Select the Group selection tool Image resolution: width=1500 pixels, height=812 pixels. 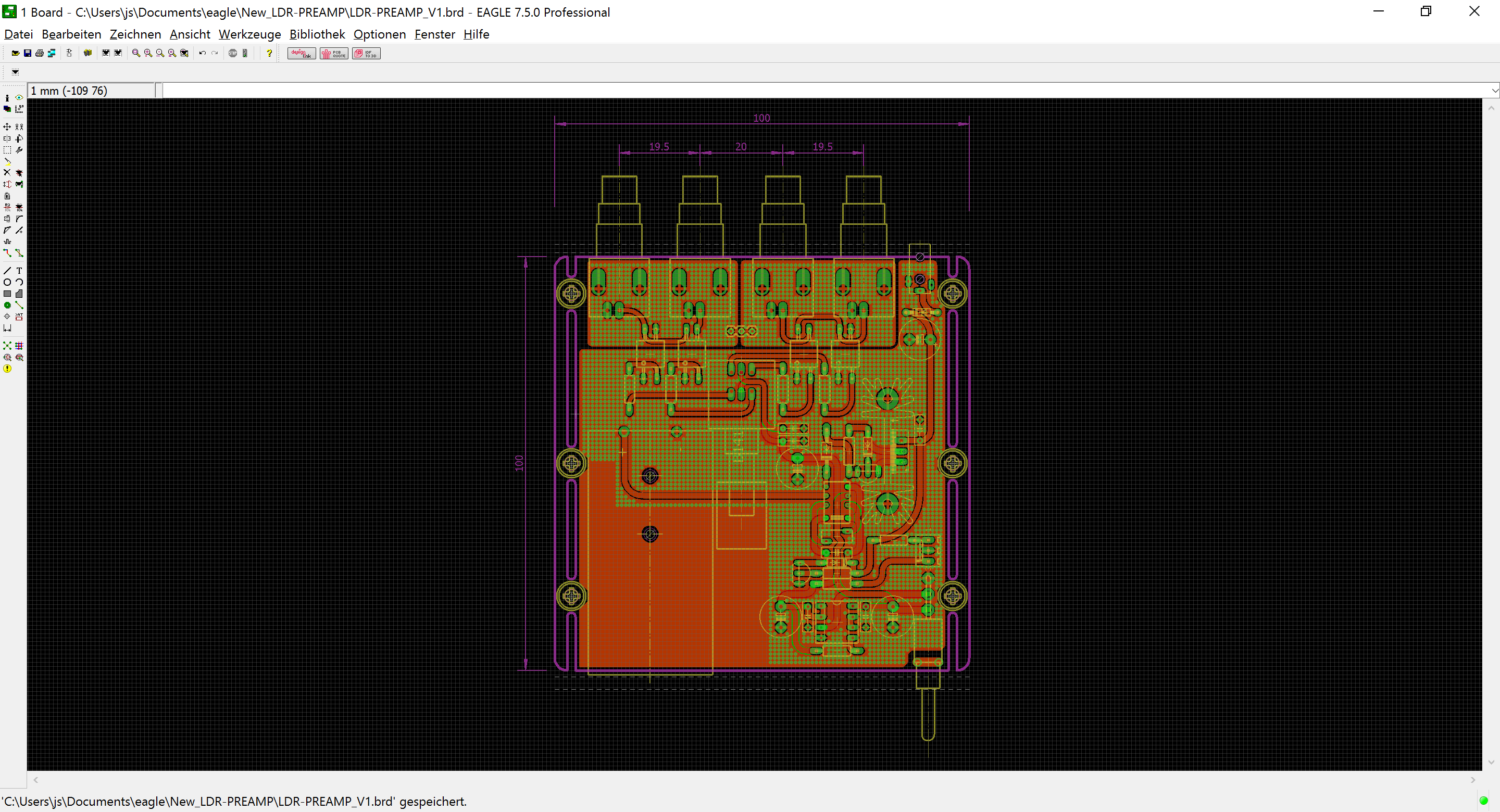coord(7,150)
